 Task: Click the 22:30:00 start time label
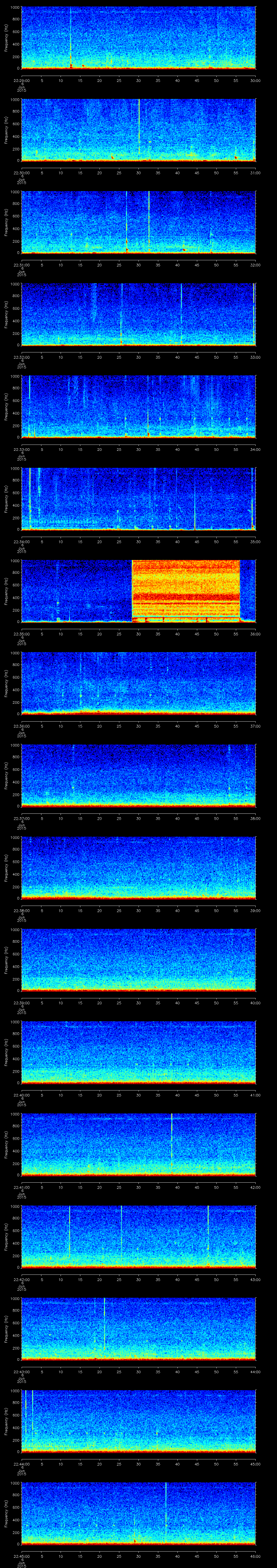point(21,173)
